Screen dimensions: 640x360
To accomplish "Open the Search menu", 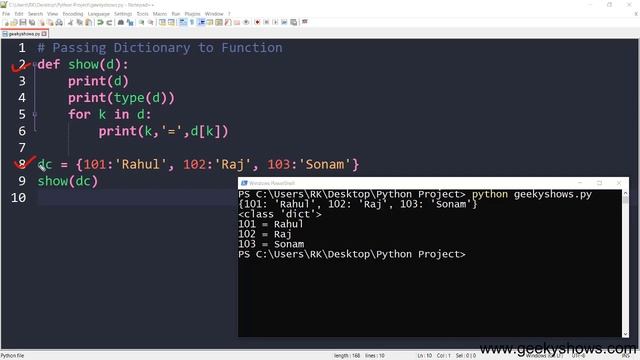I will pos(35,14).
